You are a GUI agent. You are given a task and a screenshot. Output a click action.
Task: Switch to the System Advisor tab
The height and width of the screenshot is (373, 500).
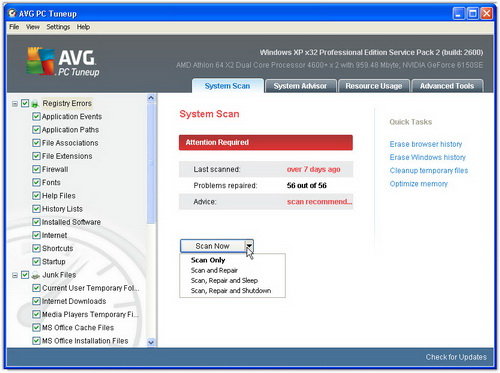300,86
